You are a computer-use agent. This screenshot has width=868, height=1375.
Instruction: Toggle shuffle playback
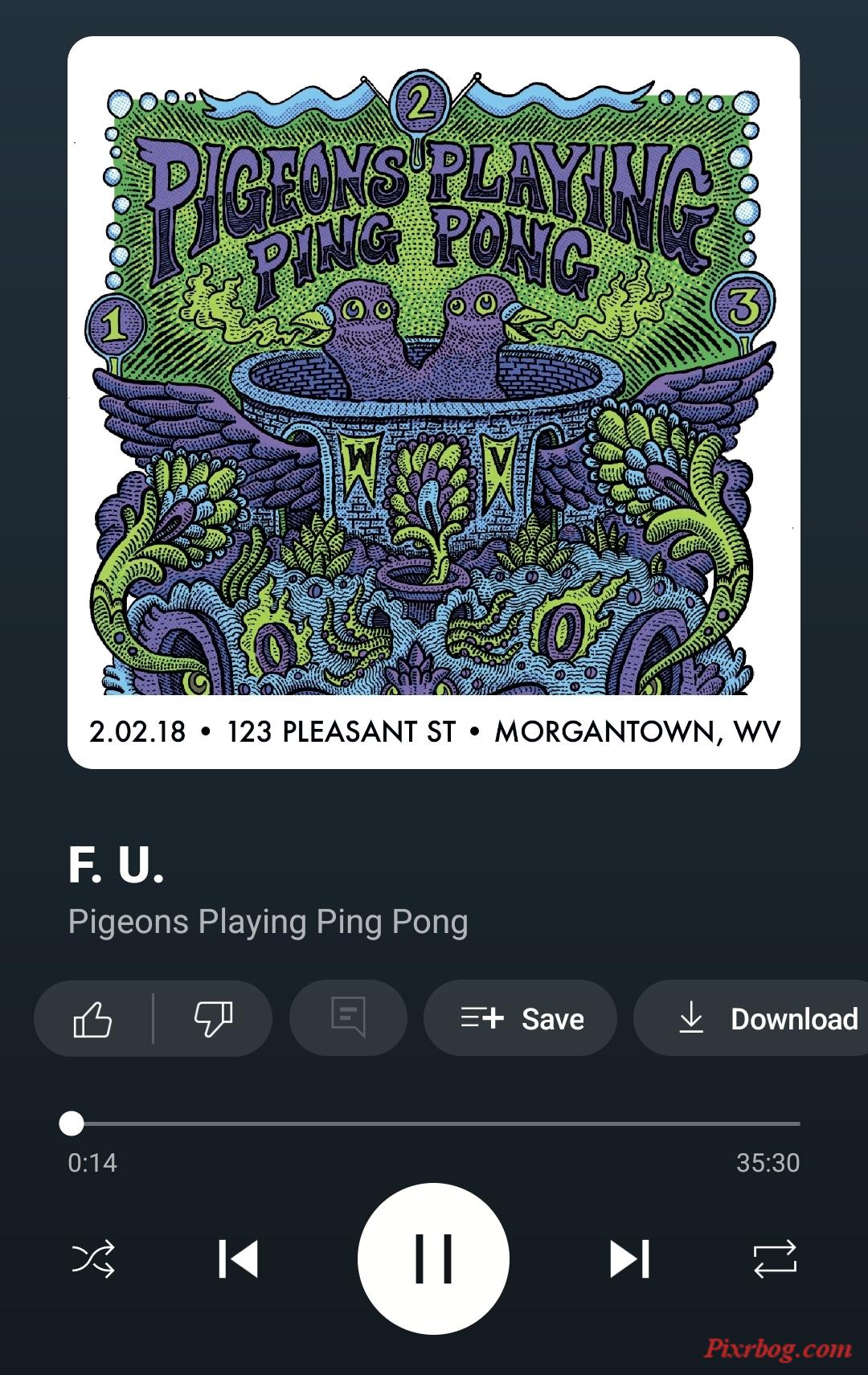[x=93, y=1258]
